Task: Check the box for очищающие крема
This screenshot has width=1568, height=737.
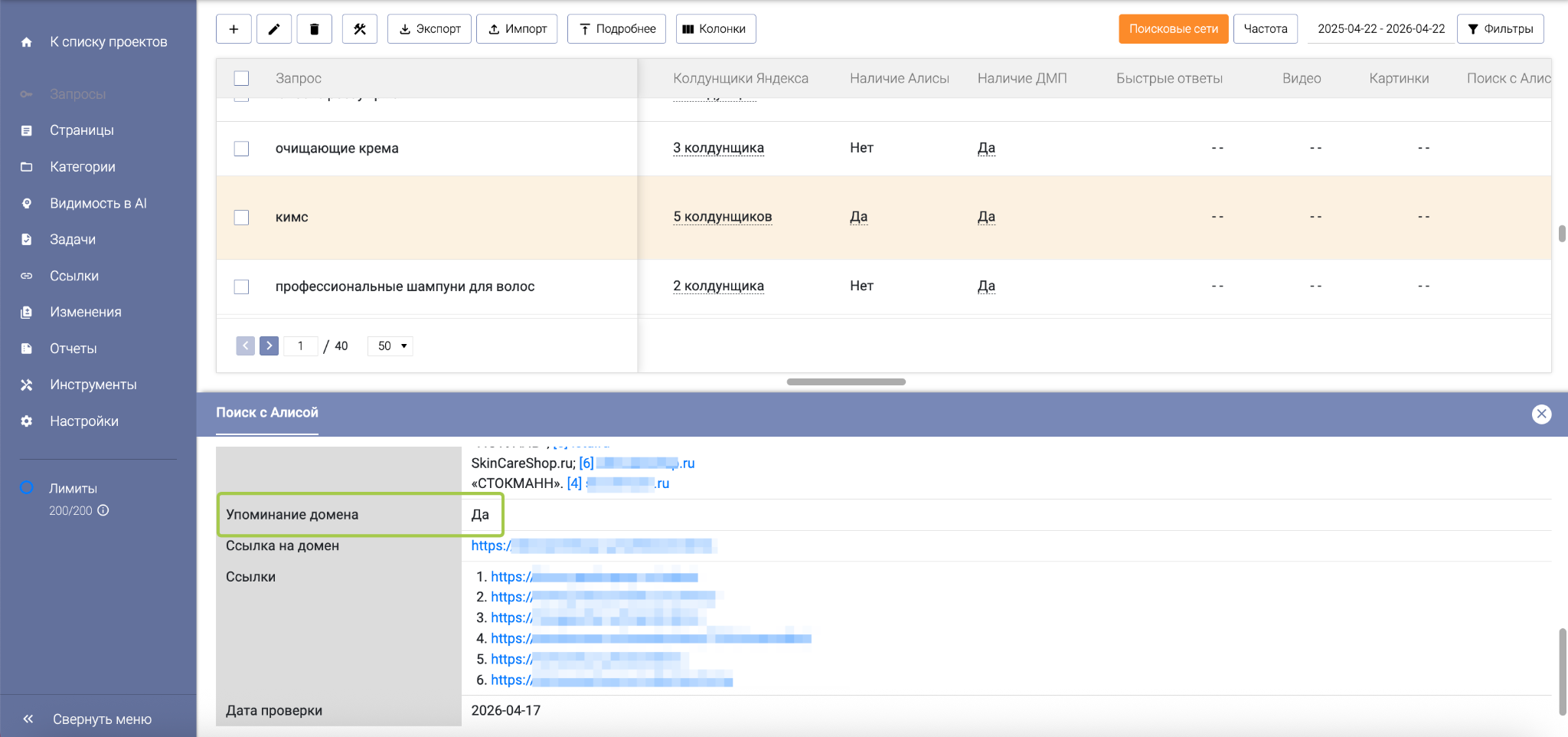Action: click(x=241, y=149)
